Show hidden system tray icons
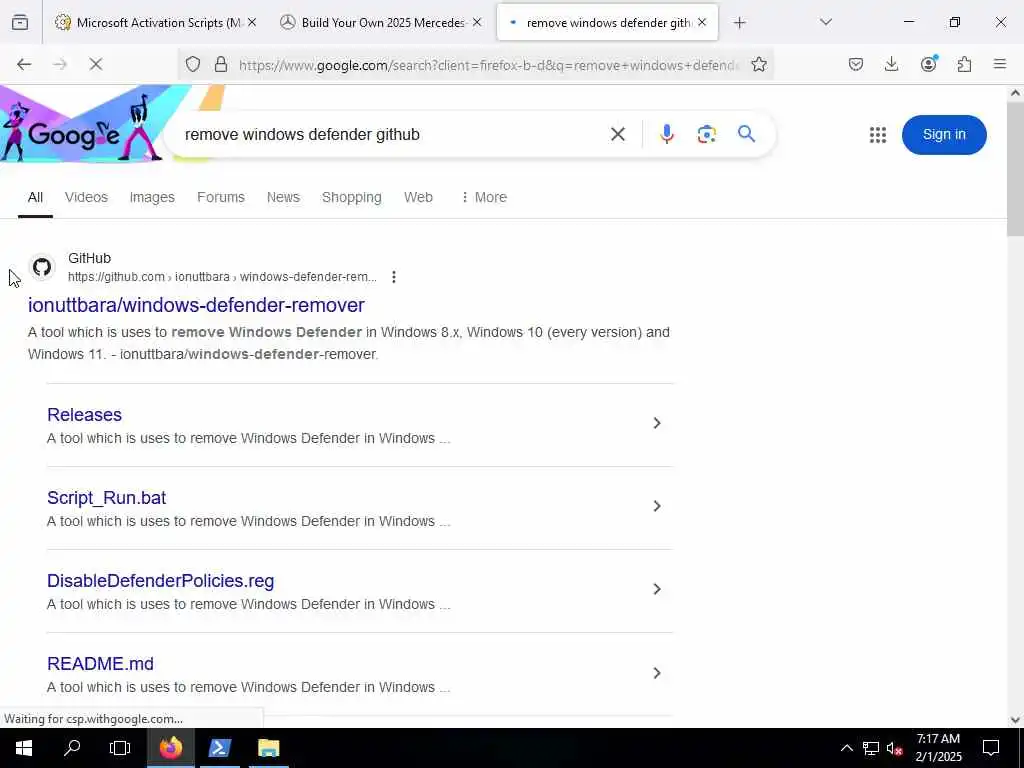The image size is (1024, 768). pyautogui.click(x=846, y=748)
